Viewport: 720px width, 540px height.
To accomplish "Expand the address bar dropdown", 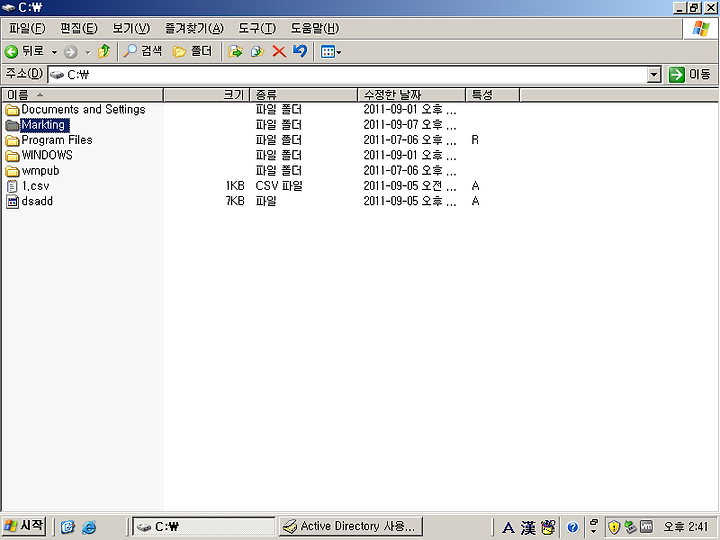I will [654, 74].
